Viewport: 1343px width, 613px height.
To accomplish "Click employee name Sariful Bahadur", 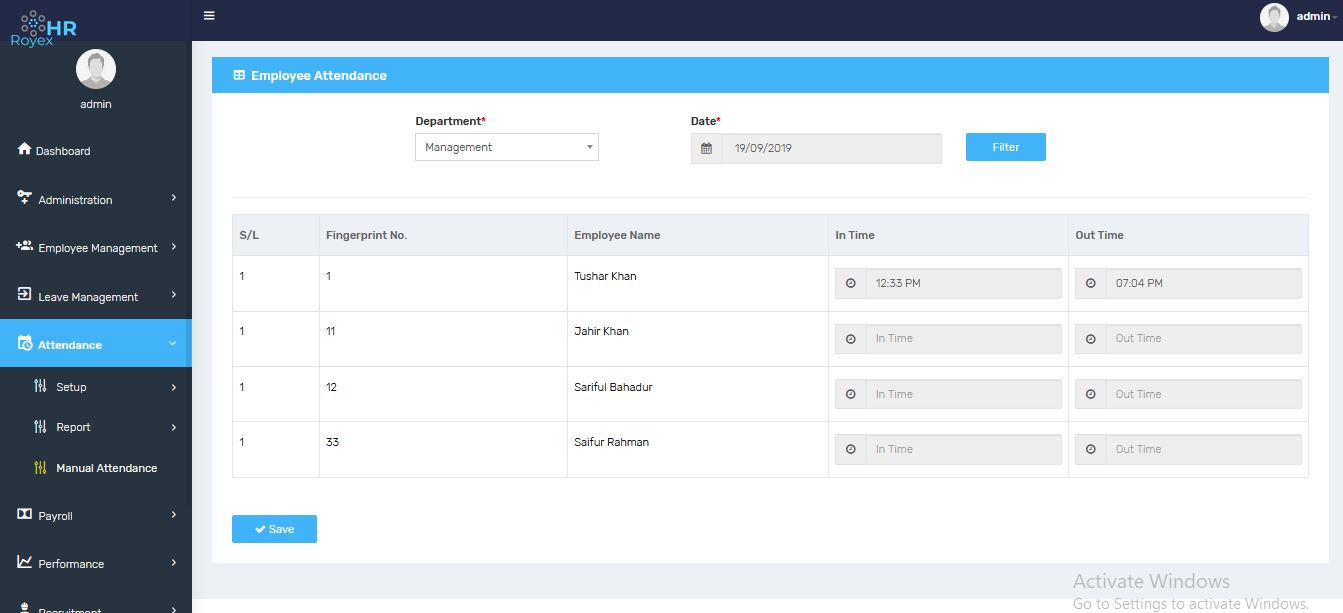I will [x=613, y=387].
